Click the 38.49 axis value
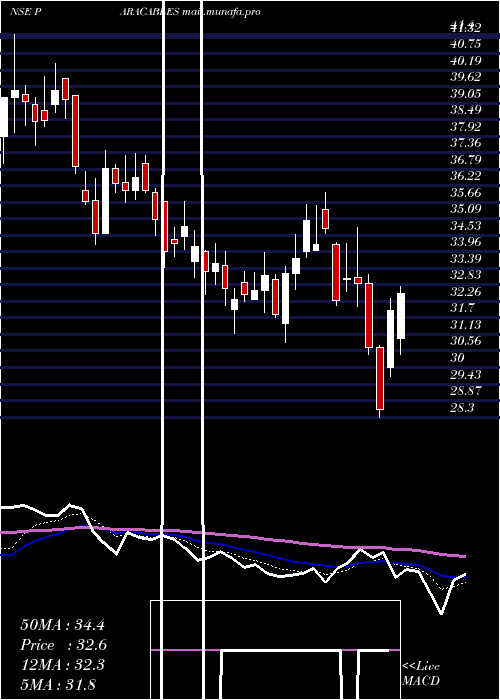This screenshot has width=500, height=700. coord(466,110)
